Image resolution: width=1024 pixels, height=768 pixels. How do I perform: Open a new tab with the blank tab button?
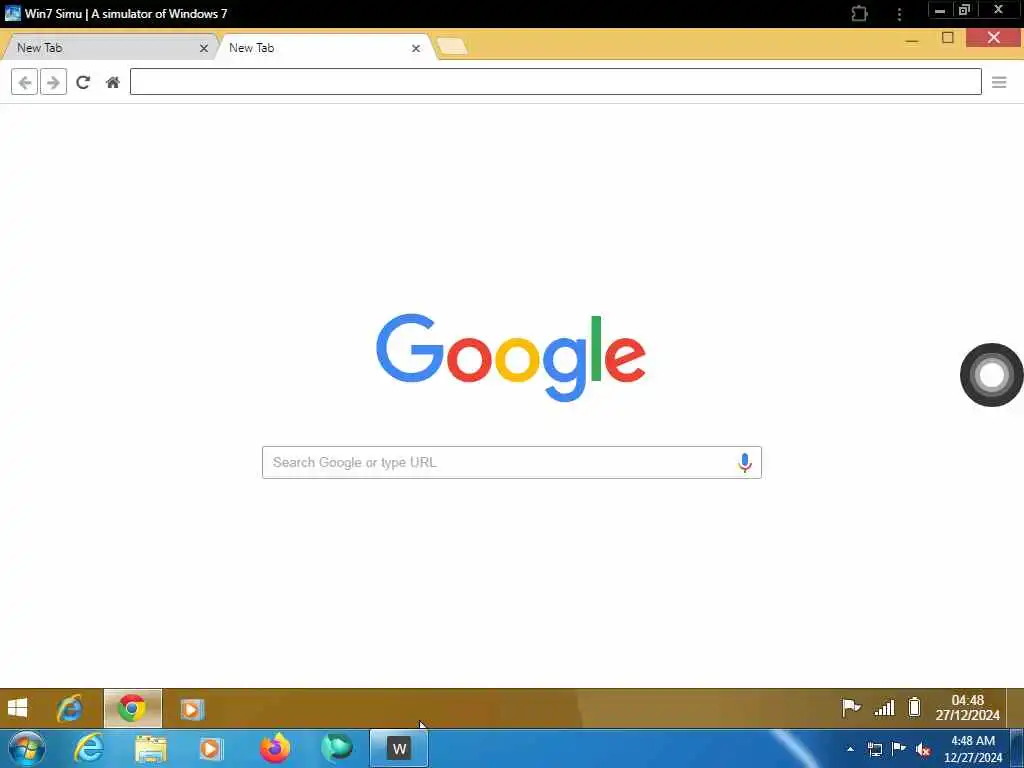click(452, 46)
